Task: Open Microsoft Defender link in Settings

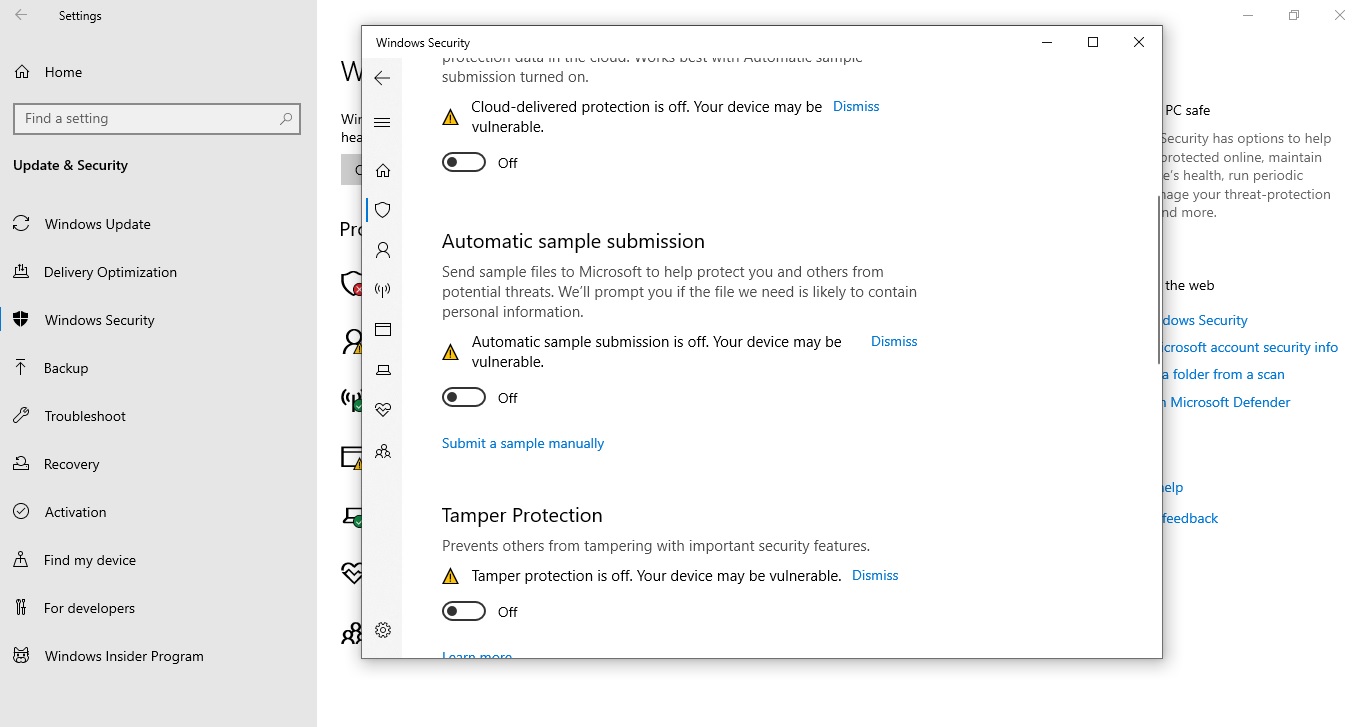Action: [1227, 402]
